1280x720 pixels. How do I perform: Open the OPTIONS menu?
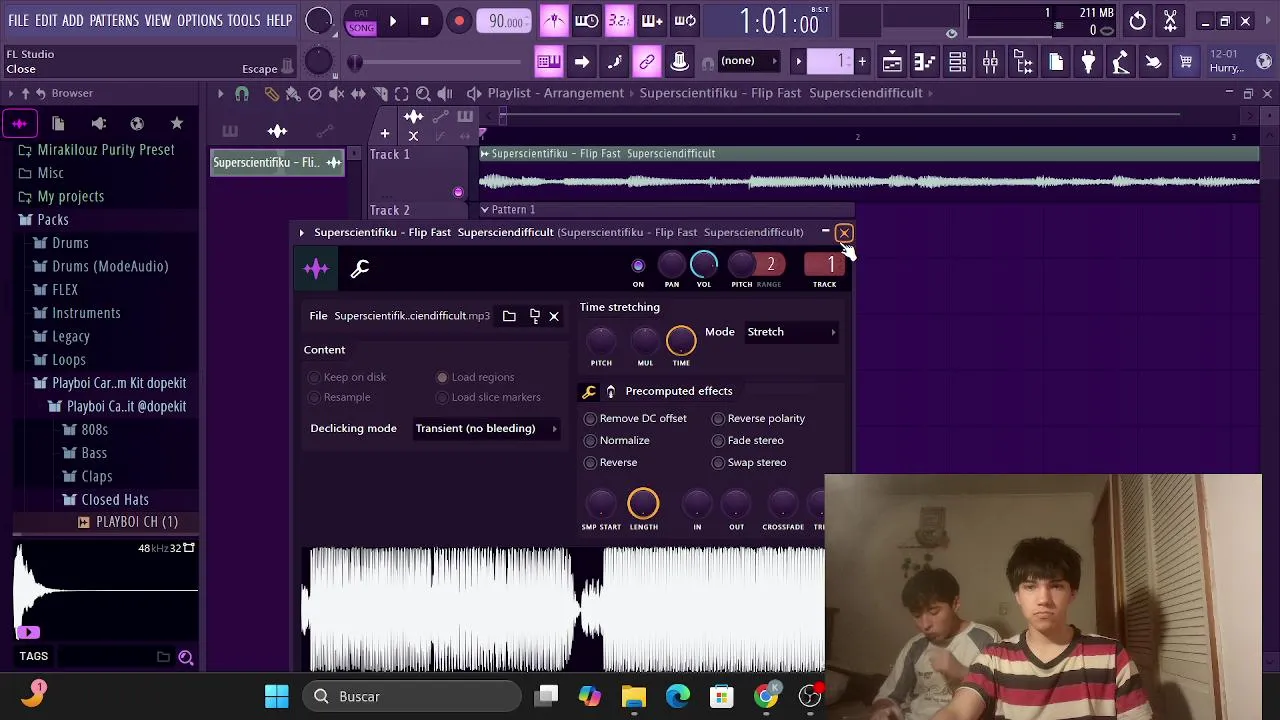(200, 20)
